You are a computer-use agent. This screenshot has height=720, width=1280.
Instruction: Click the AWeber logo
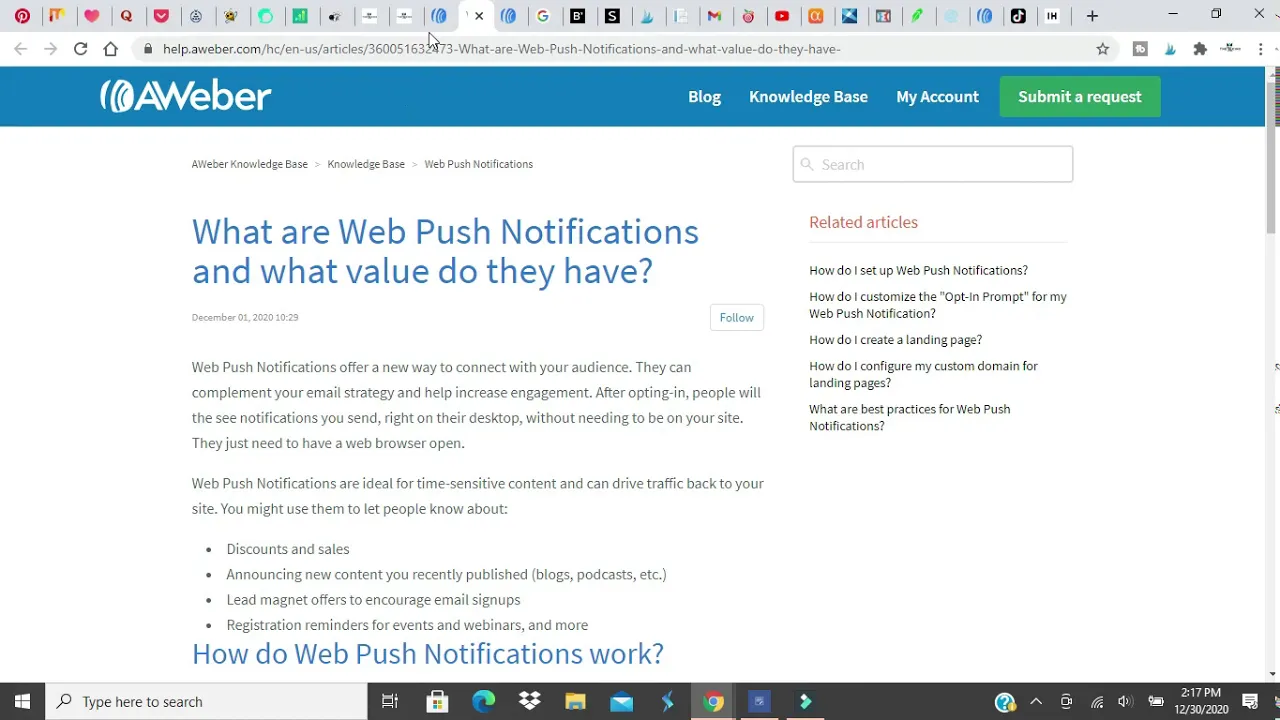[x=185, y=96]
